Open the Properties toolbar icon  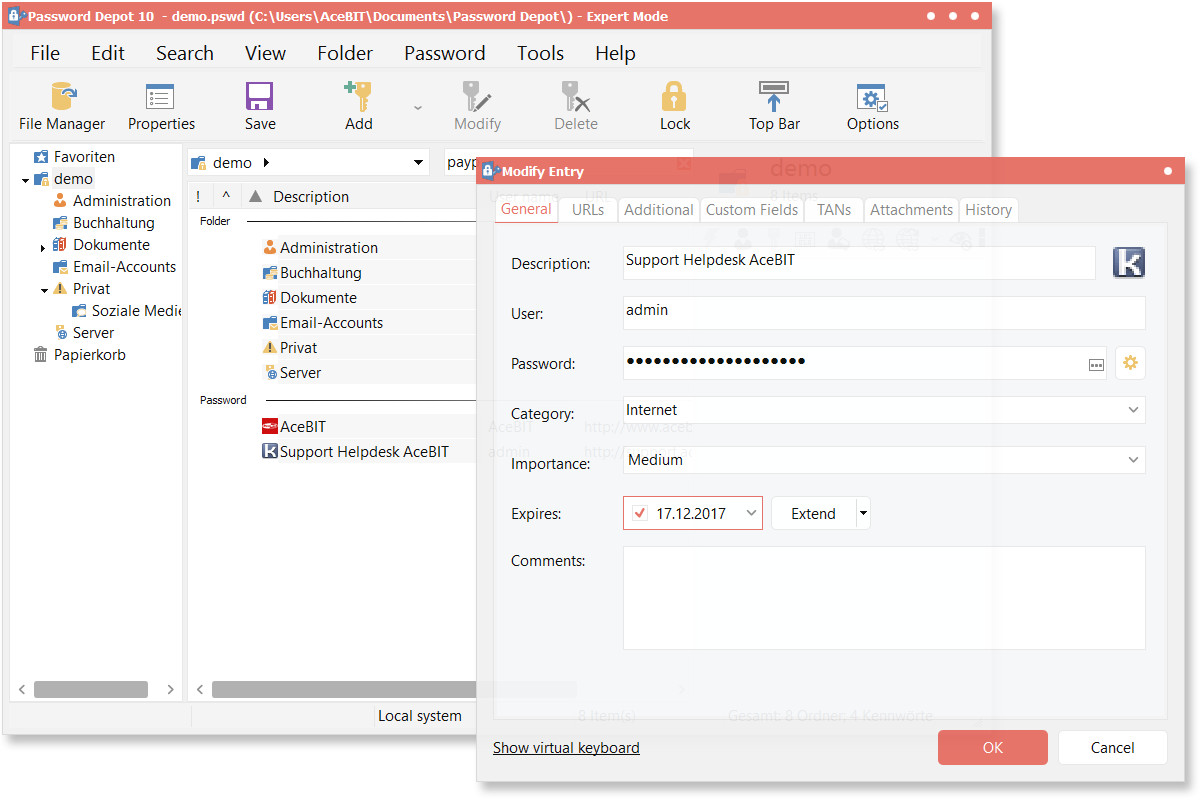(x=161, y=107)
